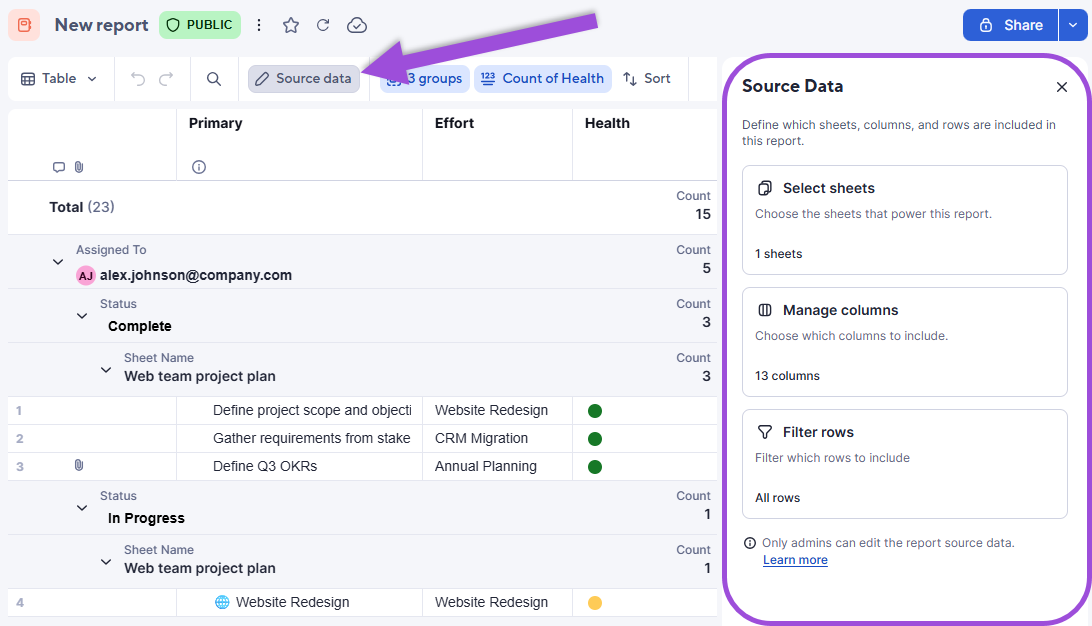Click the Source data toolbar button
Screen dimensions: 1092x626
[x=304, y=79]
